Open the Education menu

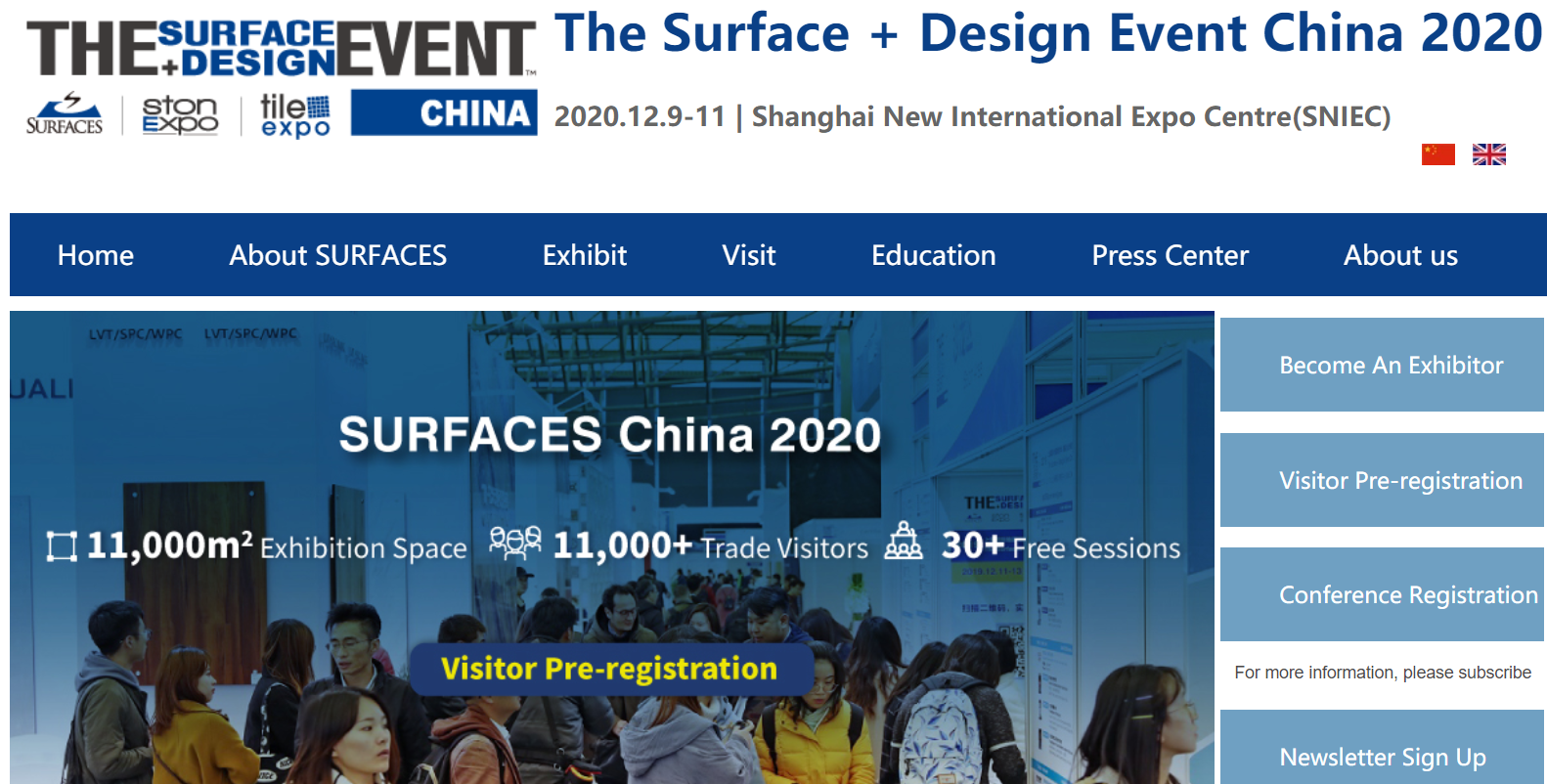pos(934,255)
